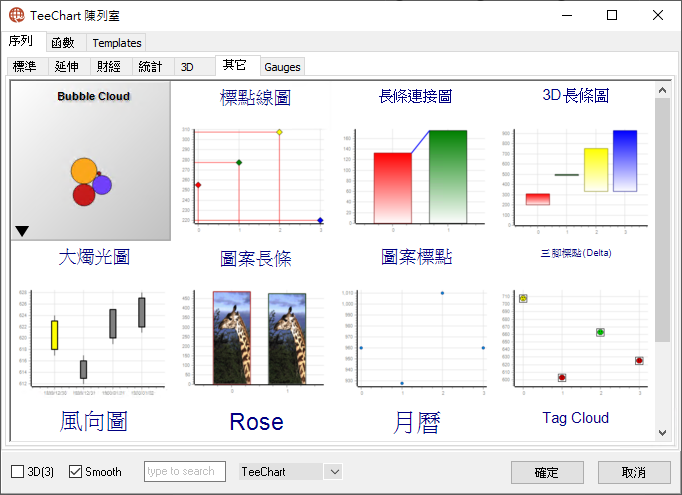
Task: Confirm with the 確定 button
Action: tap(547, 472)
